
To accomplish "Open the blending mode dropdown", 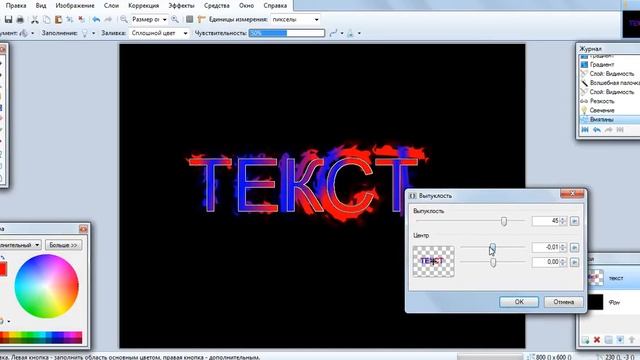I will pyautogui.click(x=359, y=33).
